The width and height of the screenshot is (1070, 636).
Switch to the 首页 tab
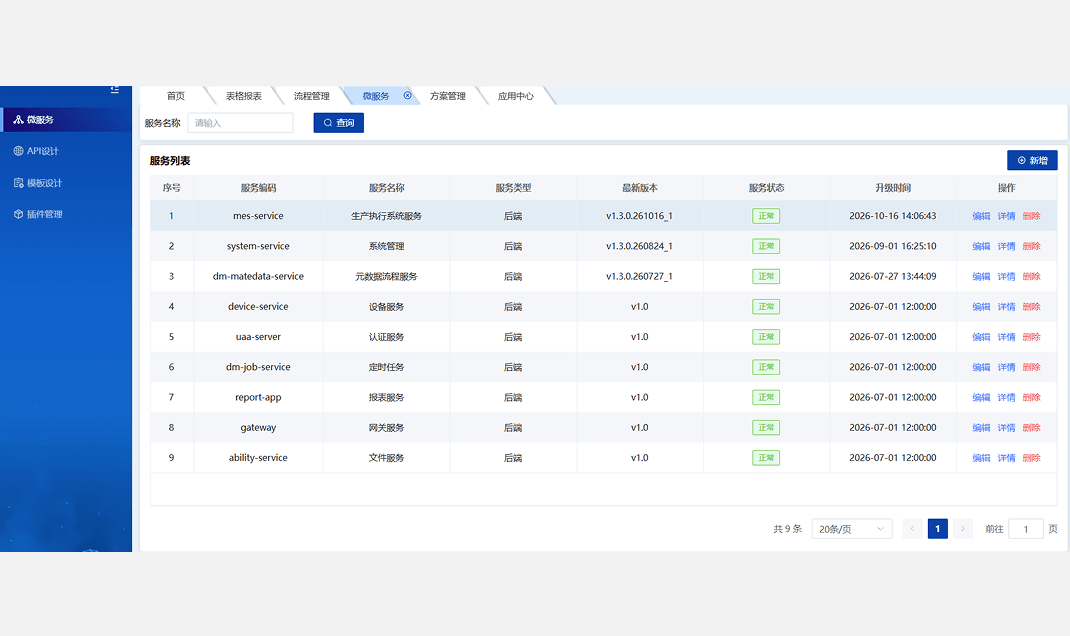pyautogui.click(x=176, y=96)
